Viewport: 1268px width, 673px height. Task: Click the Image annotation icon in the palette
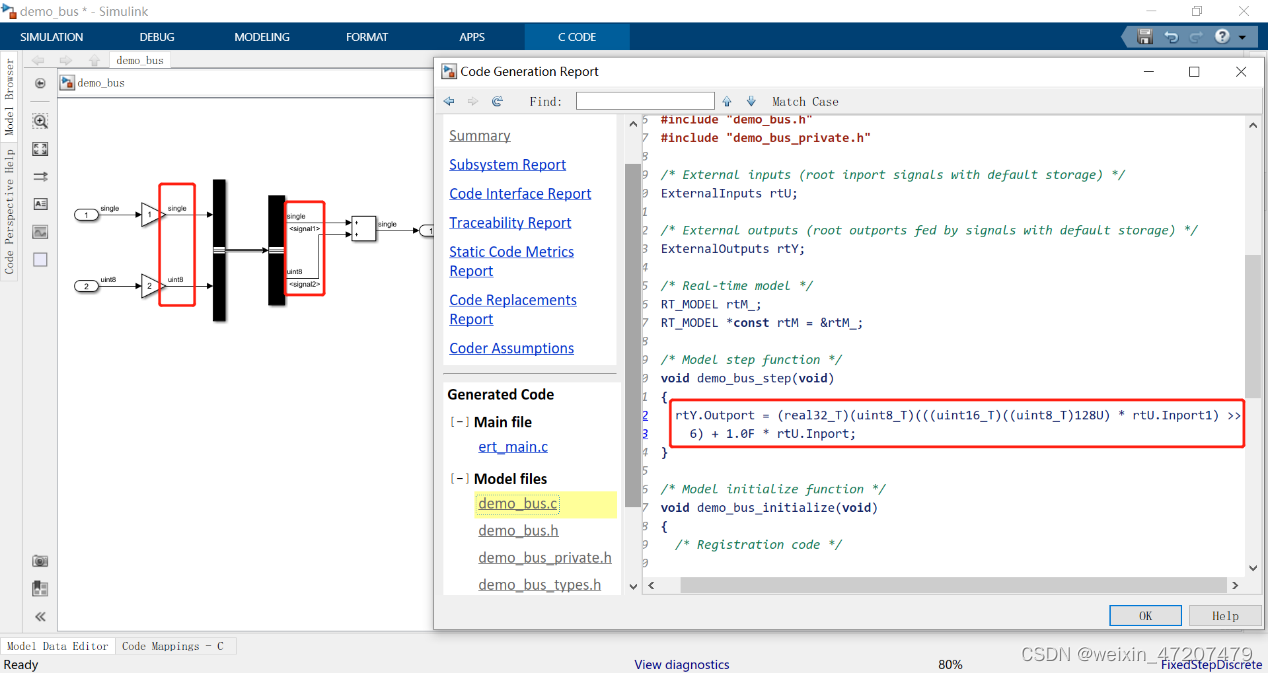pos(40,231)
